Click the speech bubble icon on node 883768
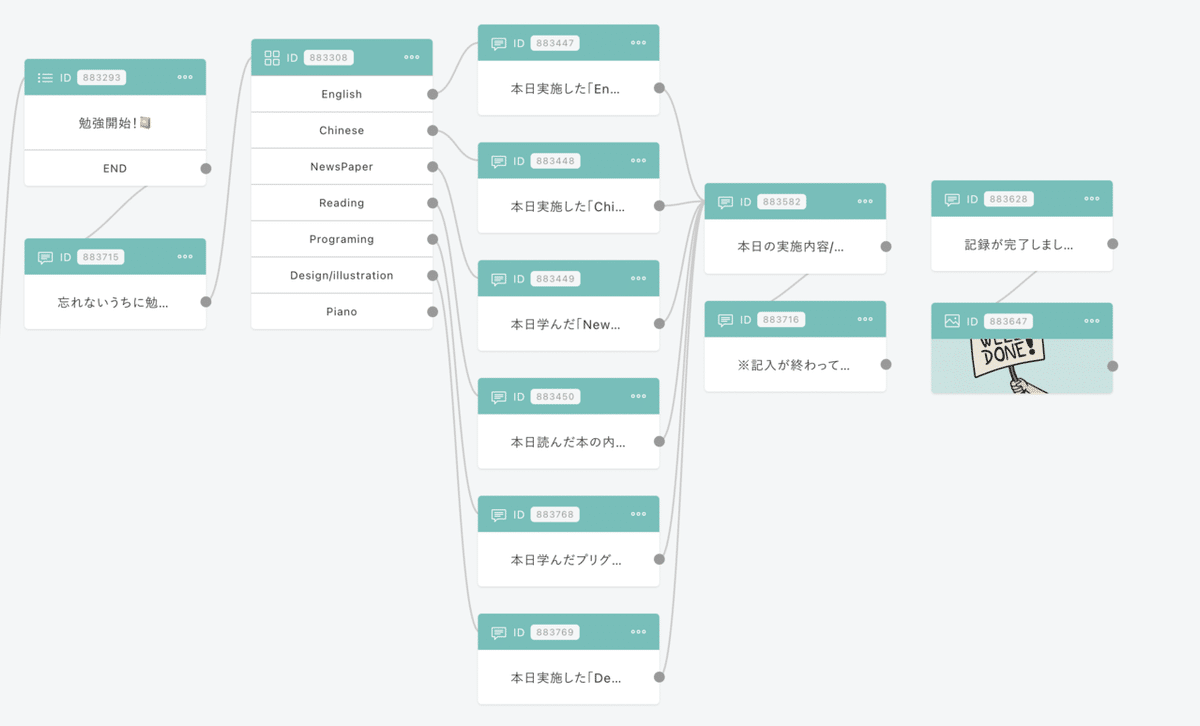Image resolution: width=1200 pixels, height=726 pixels. pyautogui.click(x=497, y=514)
